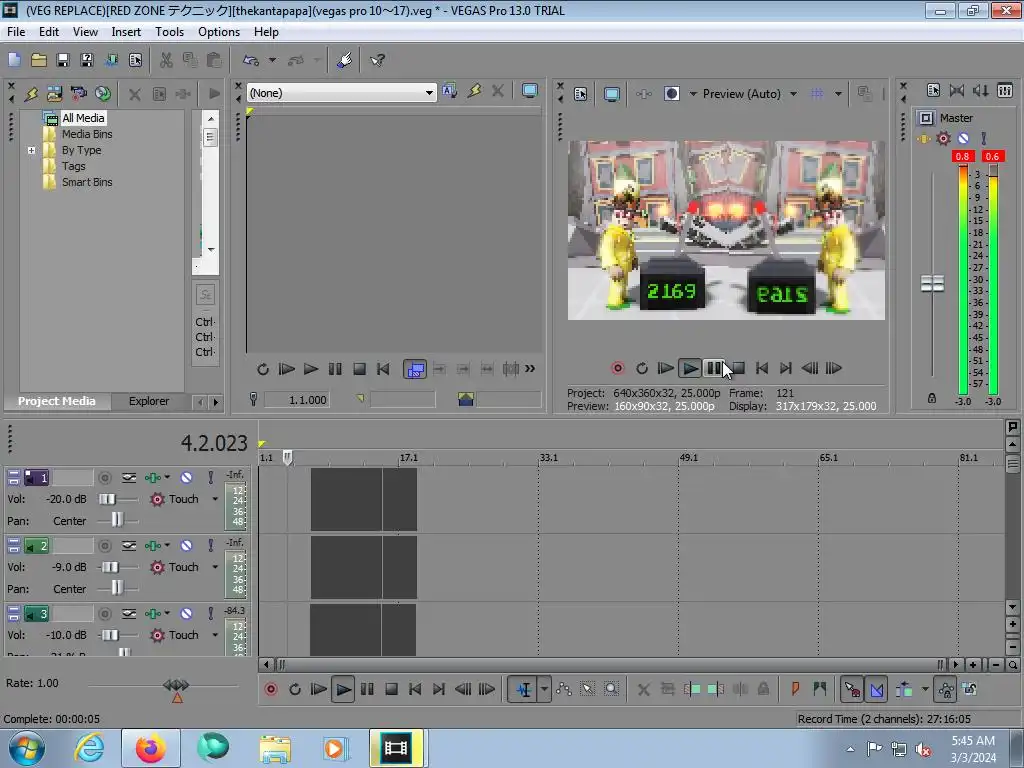This screenshot has height=768, width=1024.
Task: Click the Undo arrow in main toolbar
Action: (251, 60)
